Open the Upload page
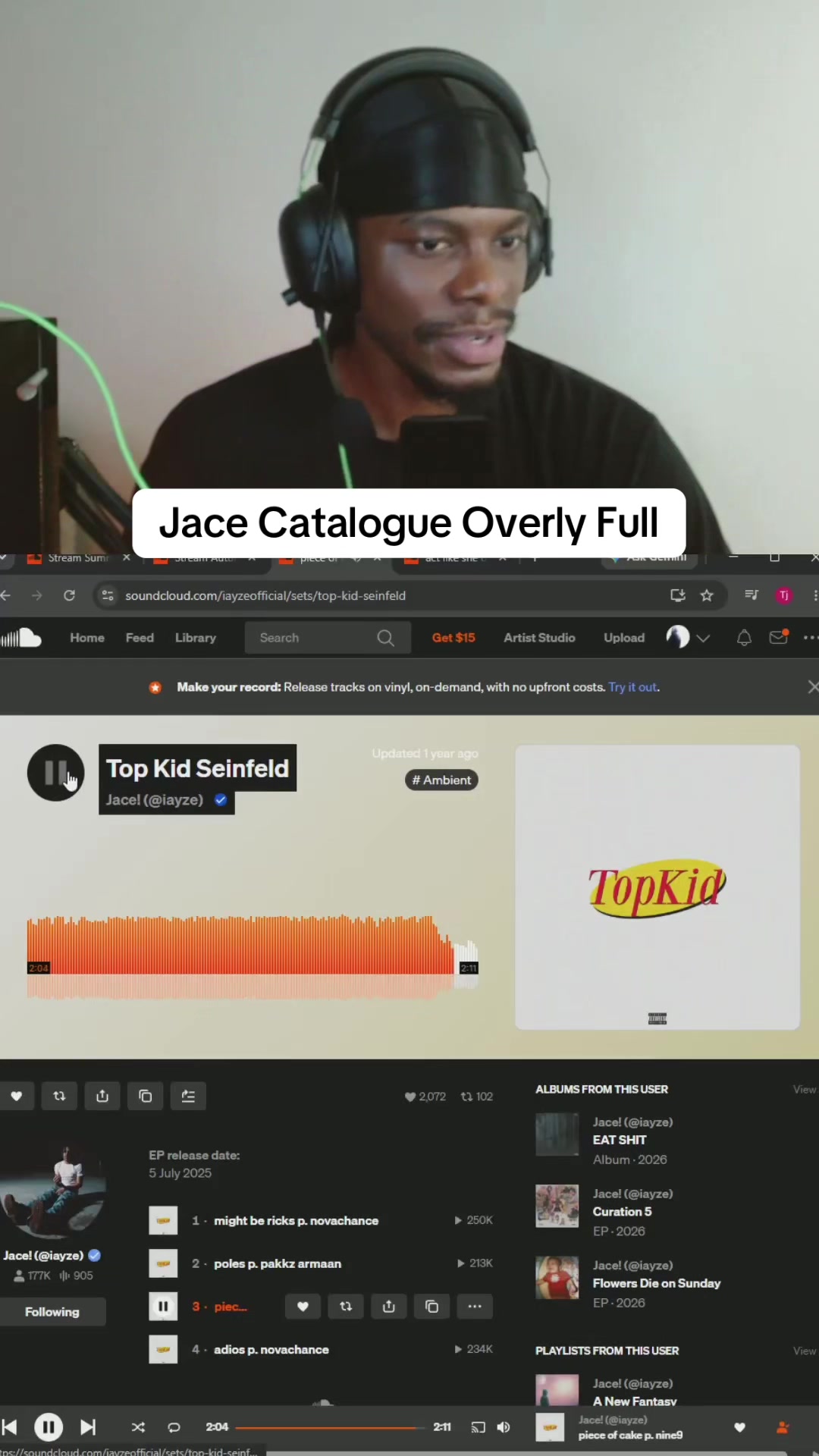 point(624,638)
